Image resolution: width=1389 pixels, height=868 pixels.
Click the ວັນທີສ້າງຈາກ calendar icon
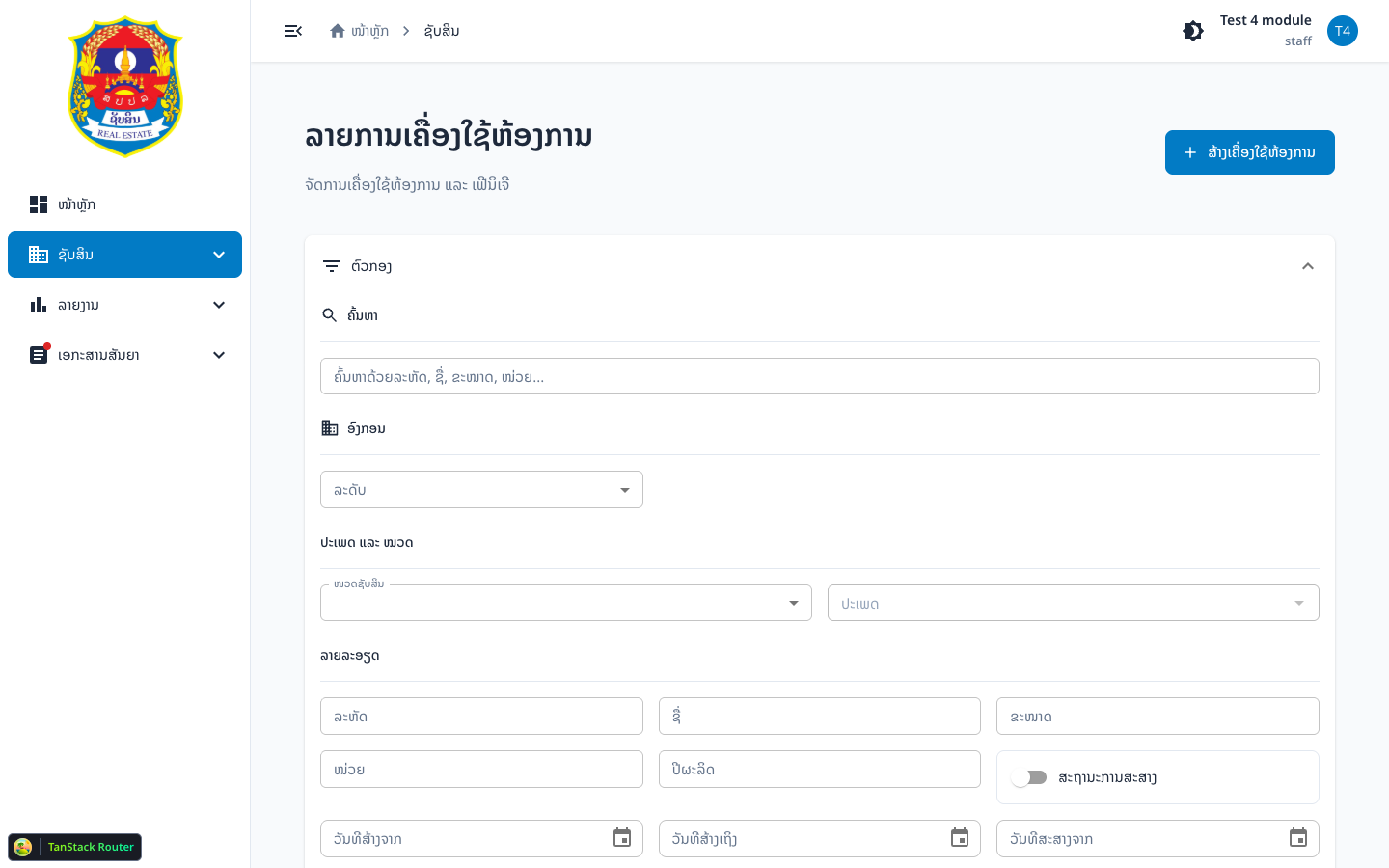(622, 837)
